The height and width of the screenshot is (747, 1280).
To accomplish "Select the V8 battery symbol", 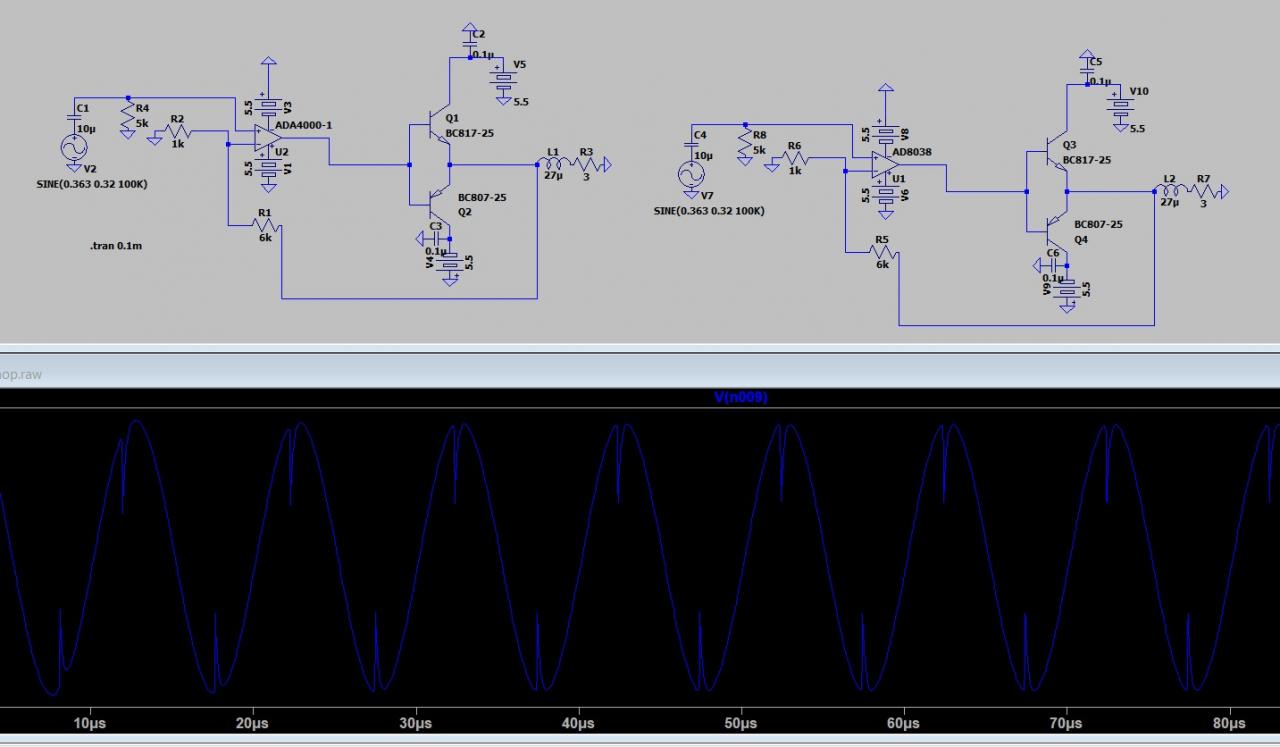I will (x=885, y=132).
